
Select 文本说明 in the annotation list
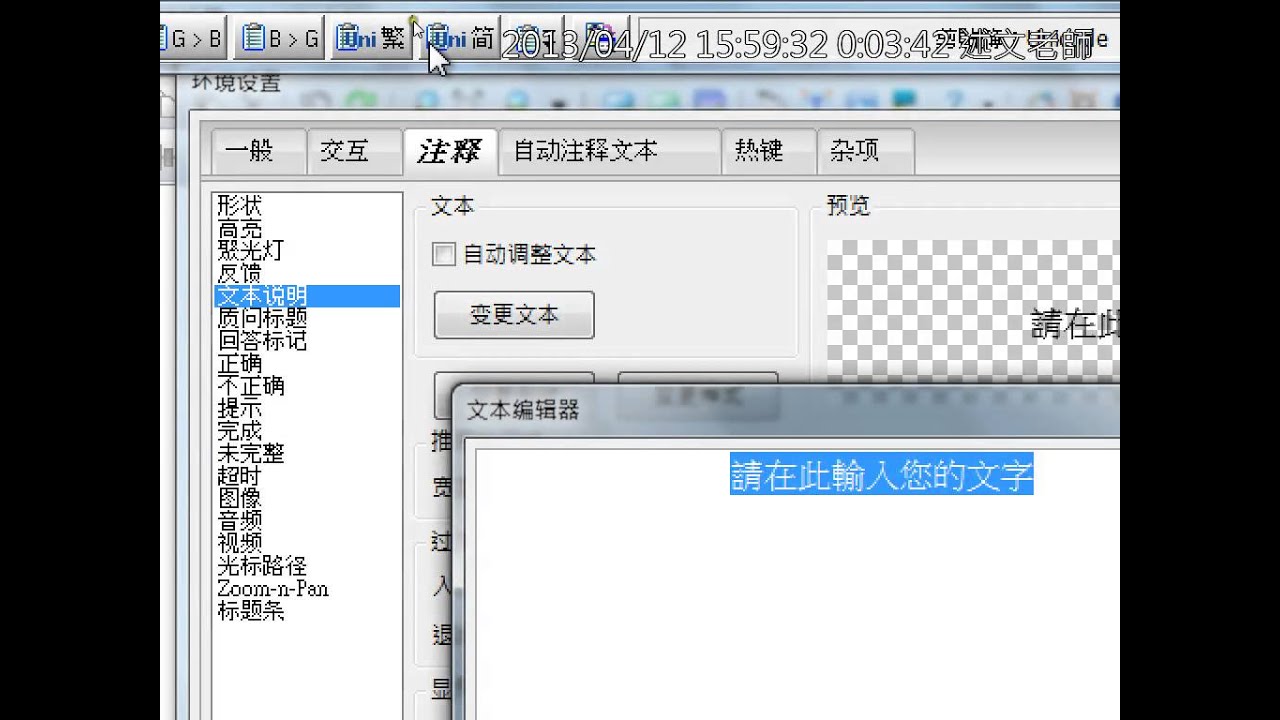tap(307, 296)
